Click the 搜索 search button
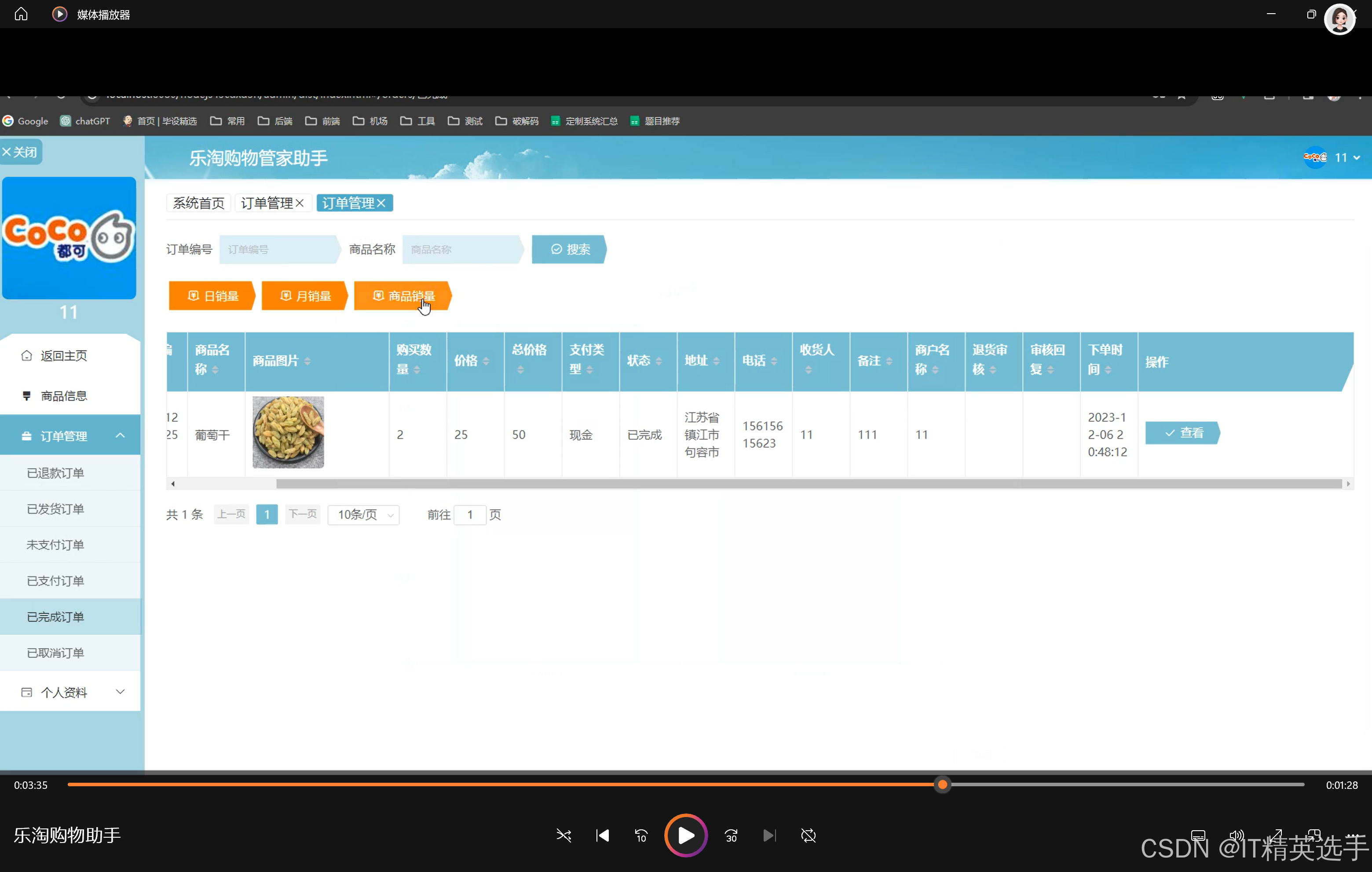Image resolution: width=1372 pixels, height=872 pixels. coord(570,249)
